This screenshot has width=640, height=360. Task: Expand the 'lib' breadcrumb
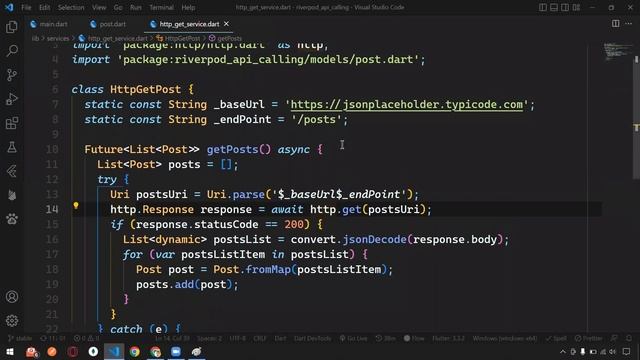[35, 38]
